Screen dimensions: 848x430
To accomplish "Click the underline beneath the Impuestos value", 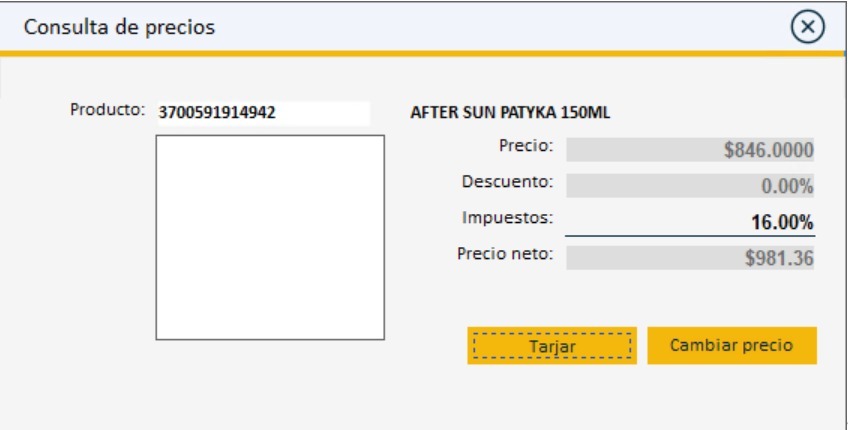I will pyautogui.click(x=690, y=236).
